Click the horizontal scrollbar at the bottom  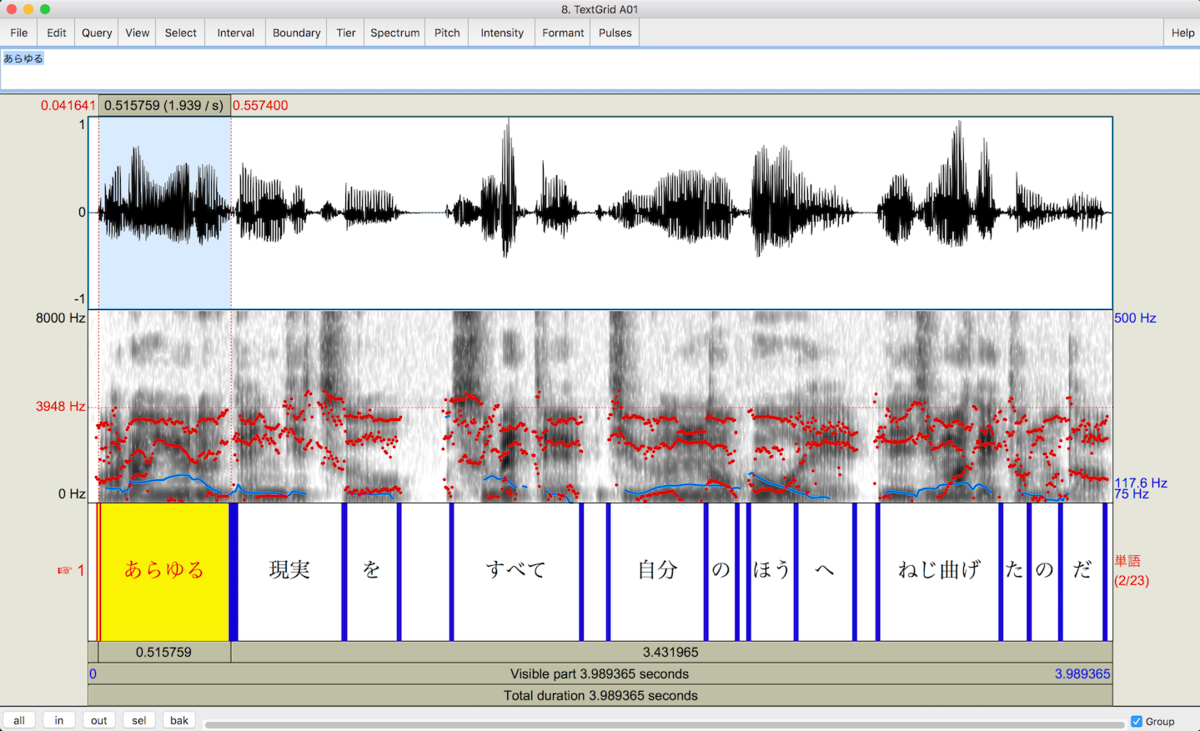coord(665,724)
